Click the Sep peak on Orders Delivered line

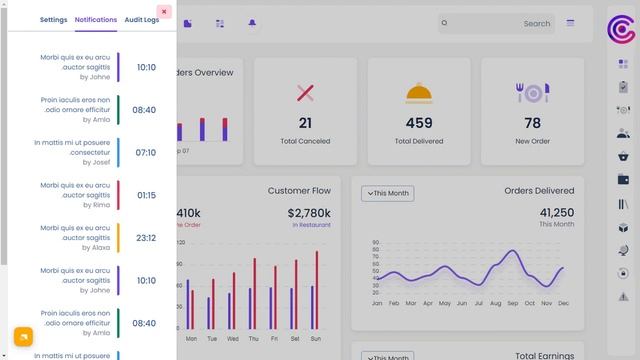(x=513, y=251)
